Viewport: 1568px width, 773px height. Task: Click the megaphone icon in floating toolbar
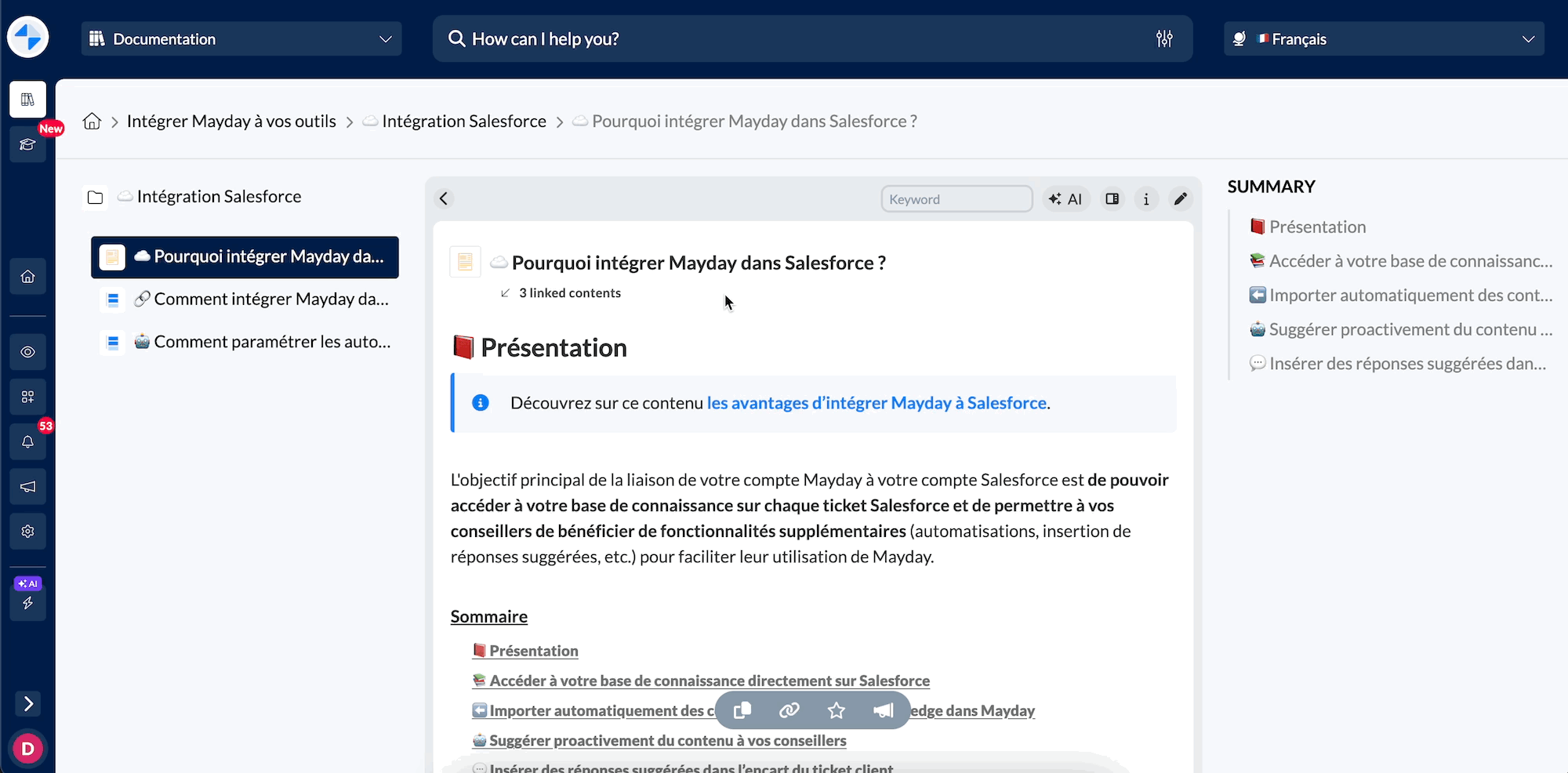point(884,710)
